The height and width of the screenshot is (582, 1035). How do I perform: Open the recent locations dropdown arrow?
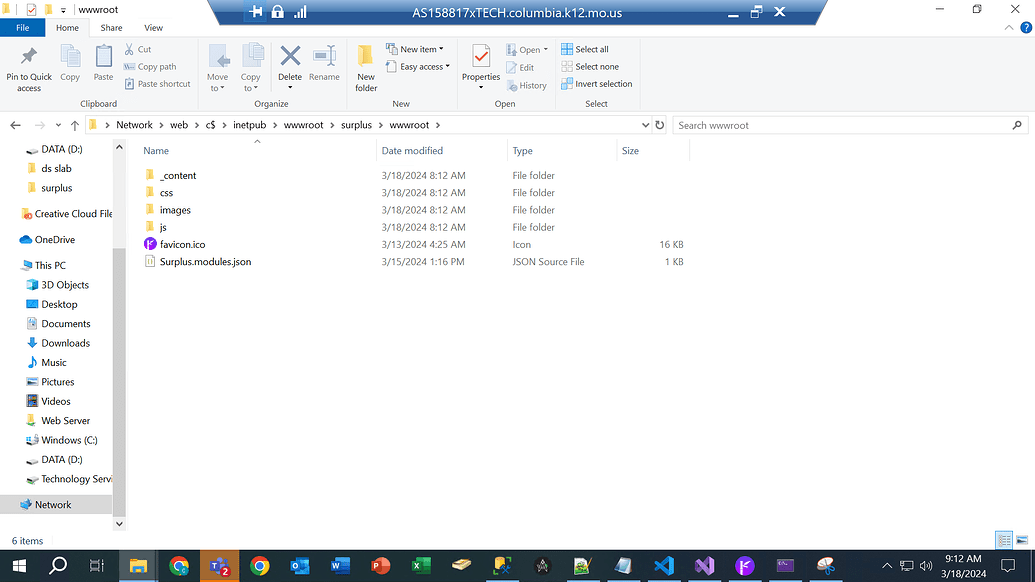[x=58, y=125]
